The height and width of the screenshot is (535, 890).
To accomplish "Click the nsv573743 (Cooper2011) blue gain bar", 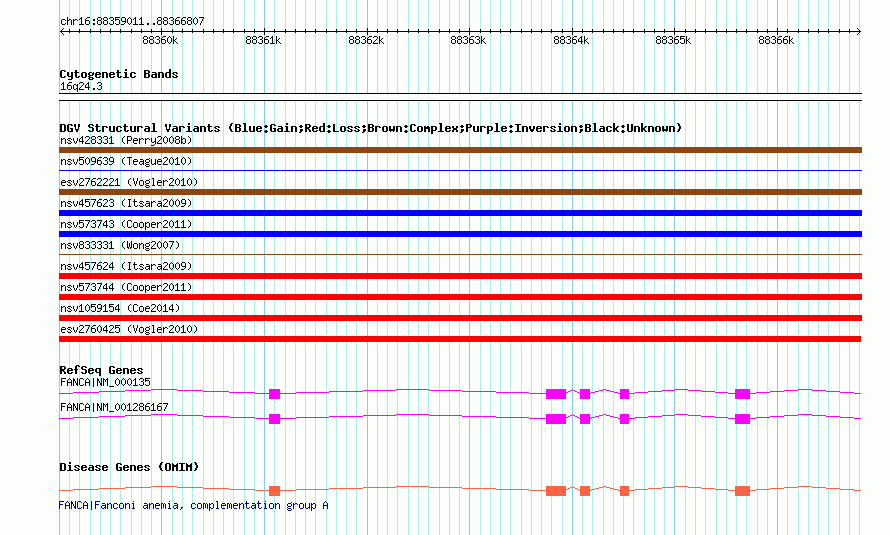I will click(460, 234).
